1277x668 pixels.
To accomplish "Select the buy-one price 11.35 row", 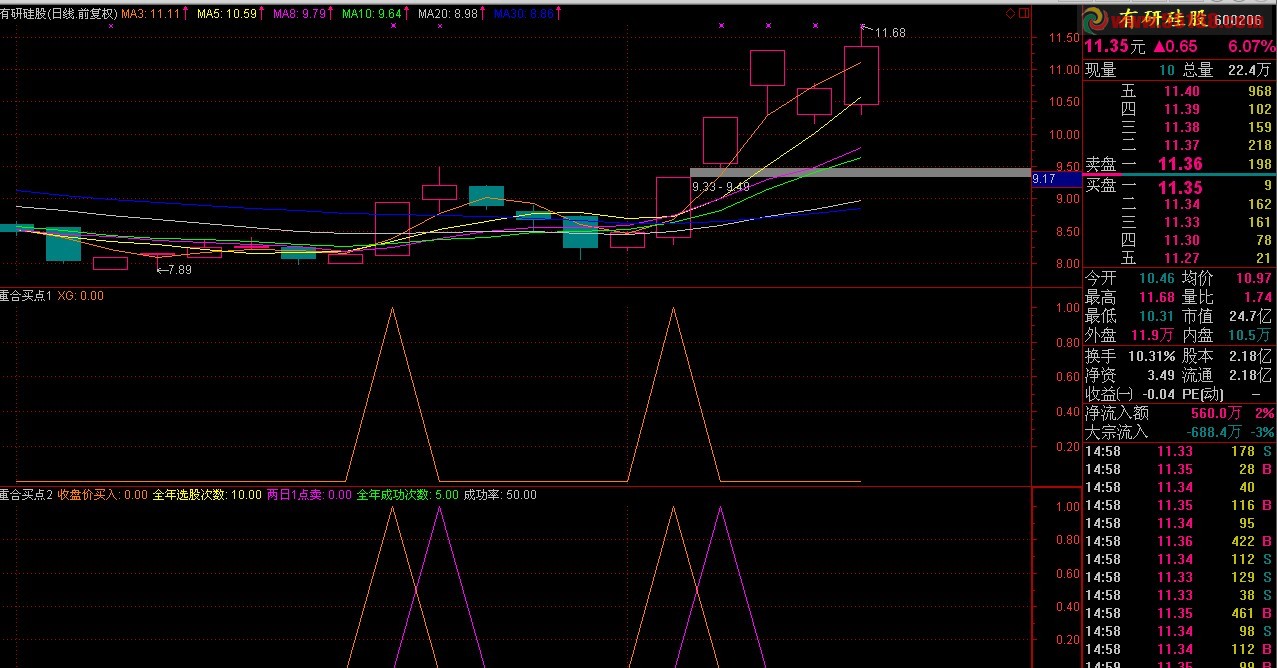I will [1179, 186].
